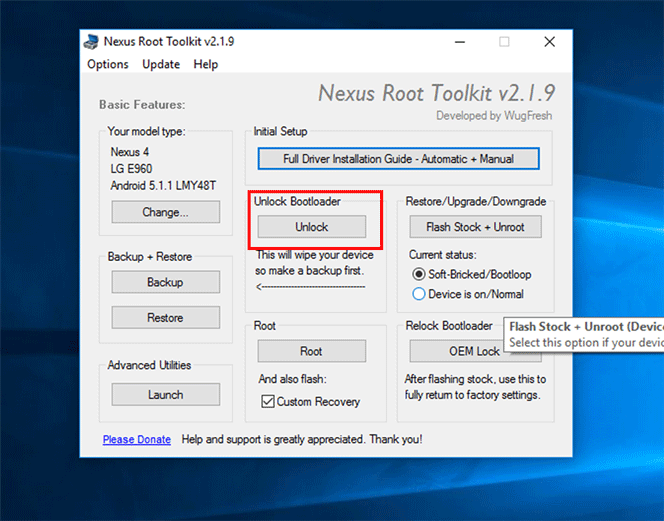Click the OEM Lock button
The width and height of the screenshot is (664, 521).
[474, 351]
